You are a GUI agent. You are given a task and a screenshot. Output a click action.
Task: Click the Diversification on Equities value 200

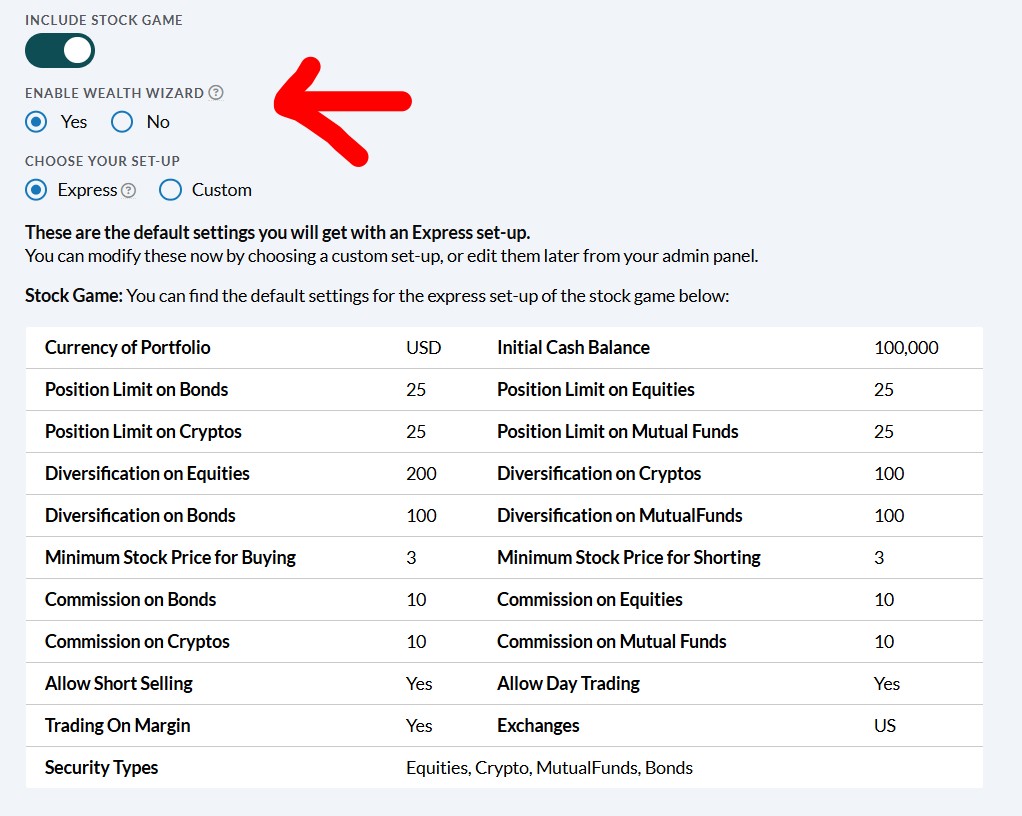coord(421,474)
